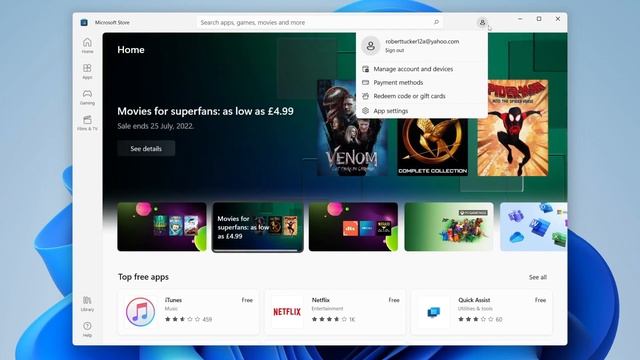Image resolution: width=640 pixels, height=360 pixels.
Task: Close the Microsoft Store window
Action: (558, 19)
